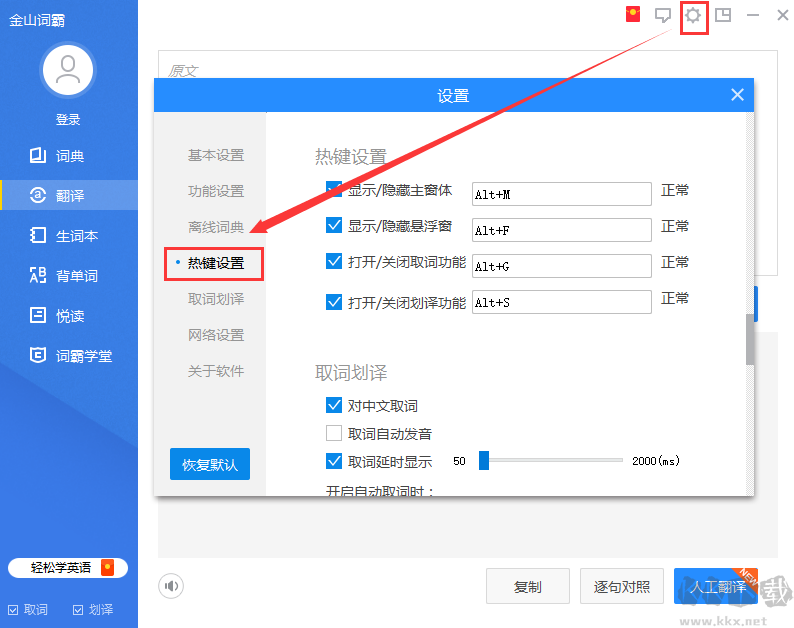
Task: Select 网络设置 in settings list
Action: 216,335
